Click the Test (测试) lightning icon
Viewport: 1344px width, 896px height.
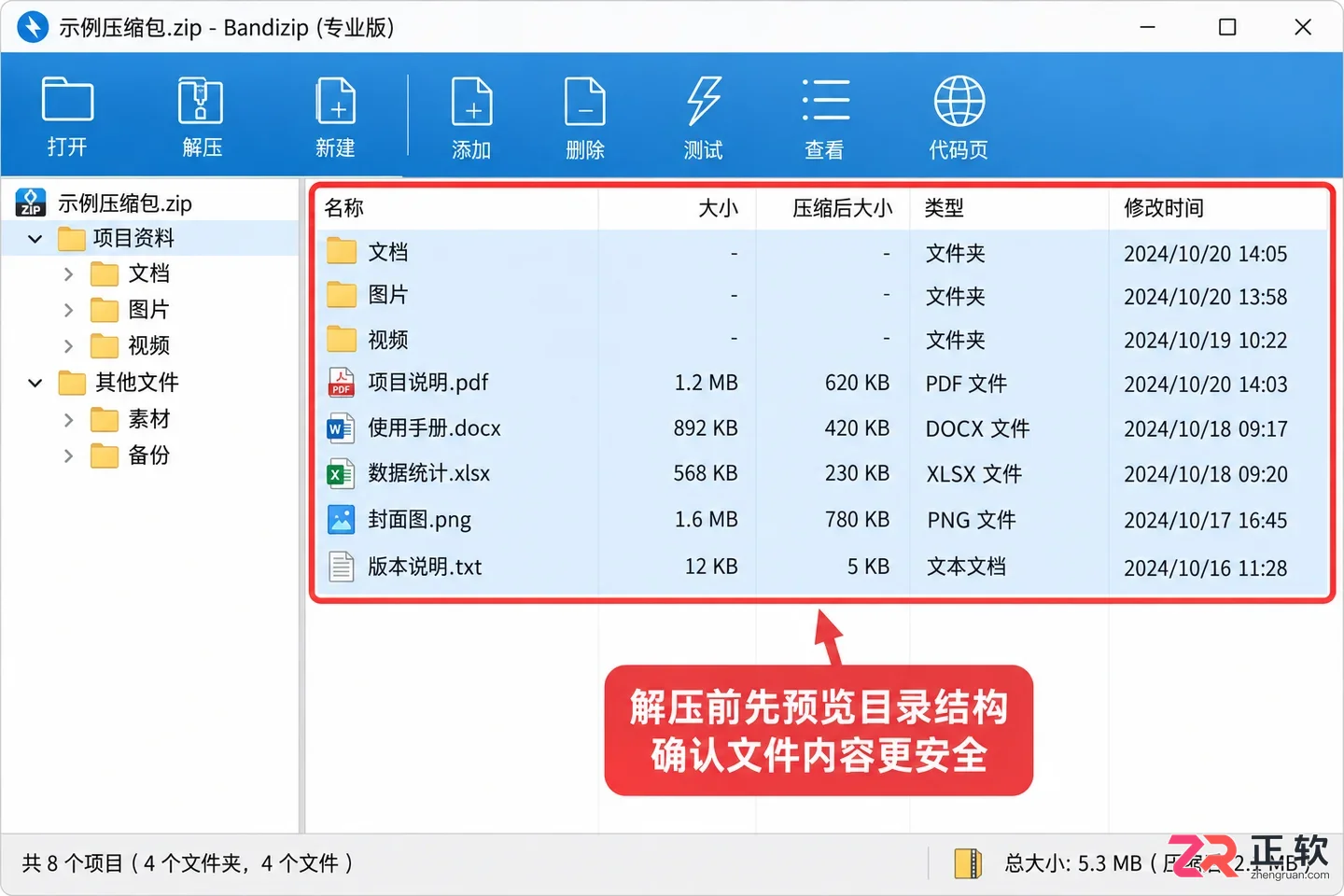pyautogui.click(x=704, y=101)
